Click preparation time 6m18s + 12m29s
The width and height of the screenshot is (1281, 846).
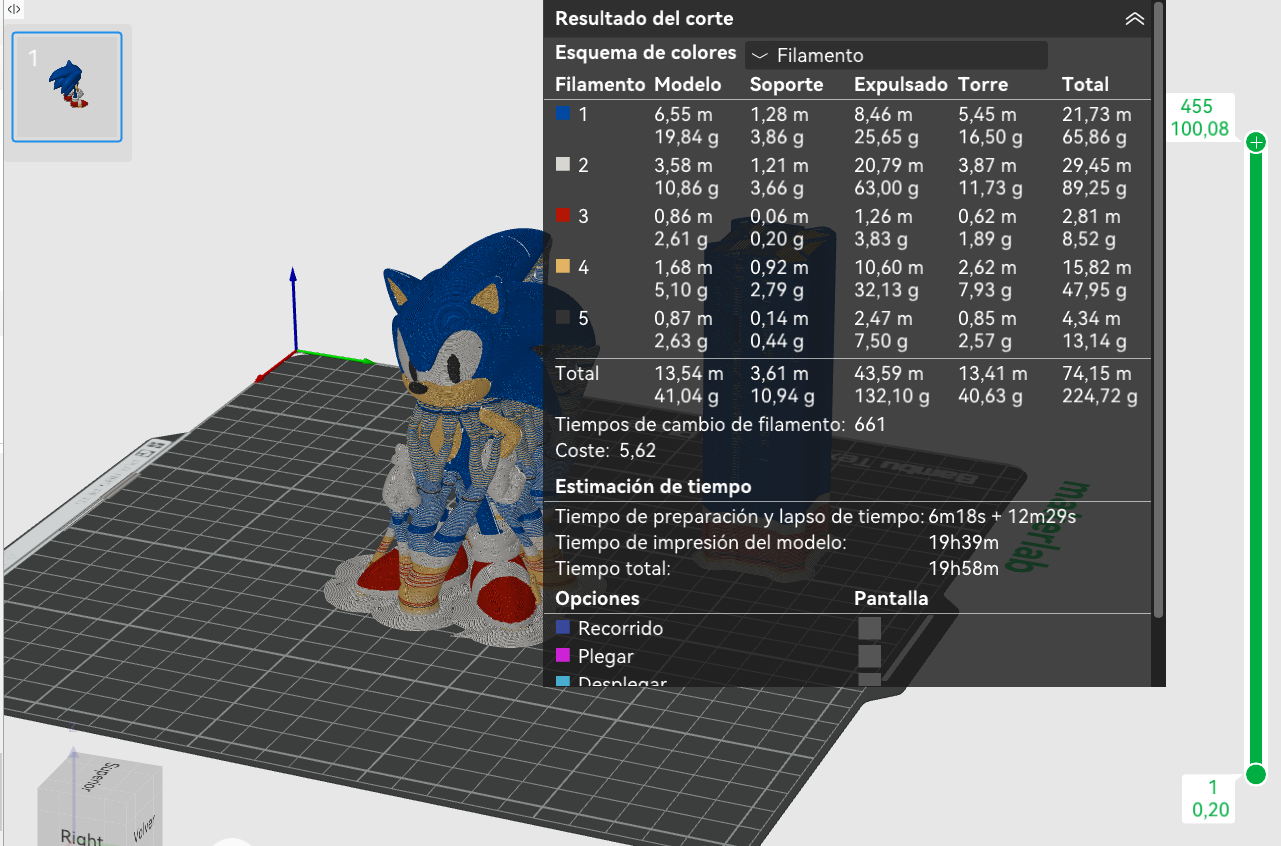(x=1002, y=517)
